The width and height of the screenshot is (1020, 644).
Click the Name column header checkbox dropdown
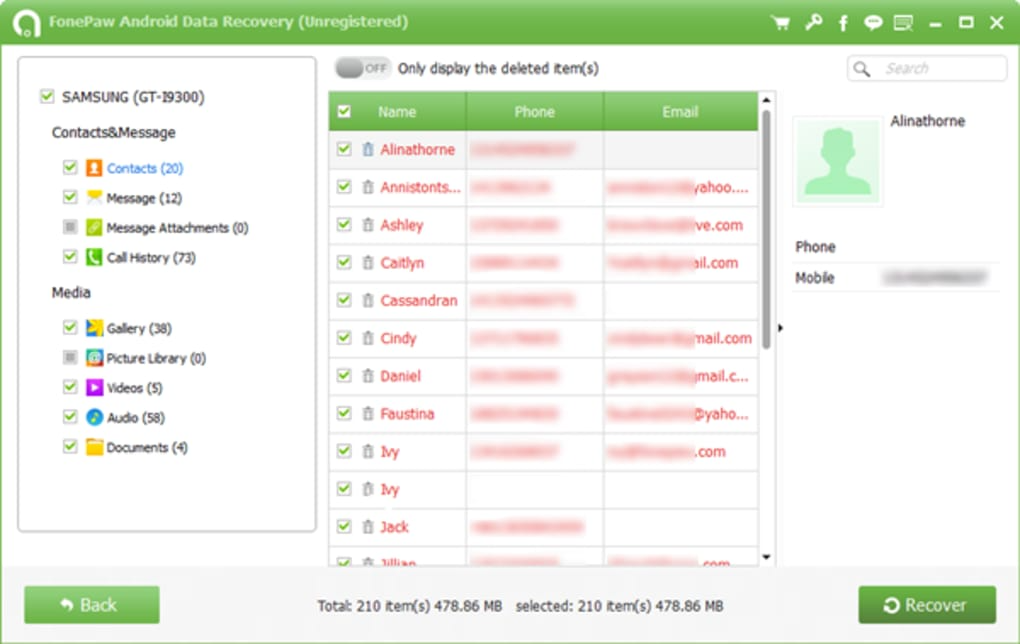point(344,111)
